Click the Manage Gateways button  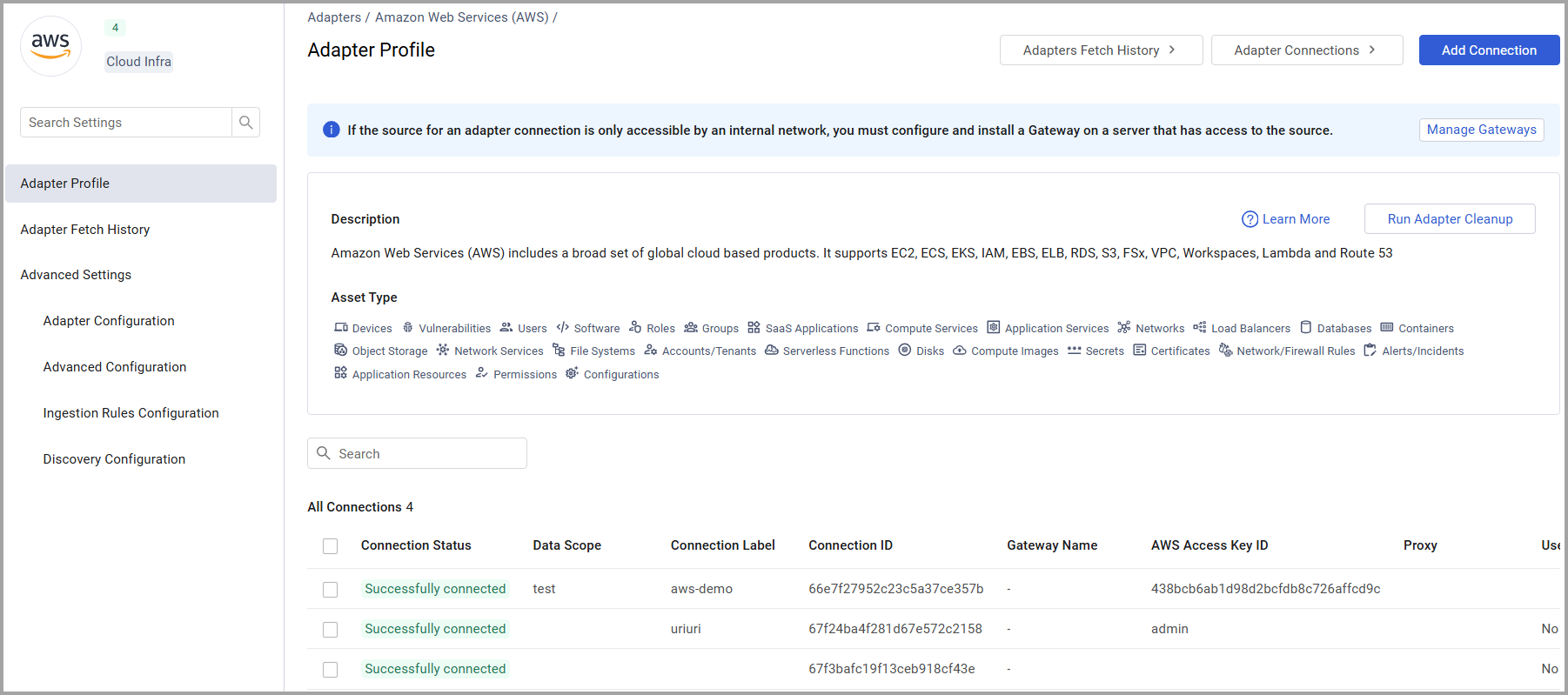click(1482, 130)
